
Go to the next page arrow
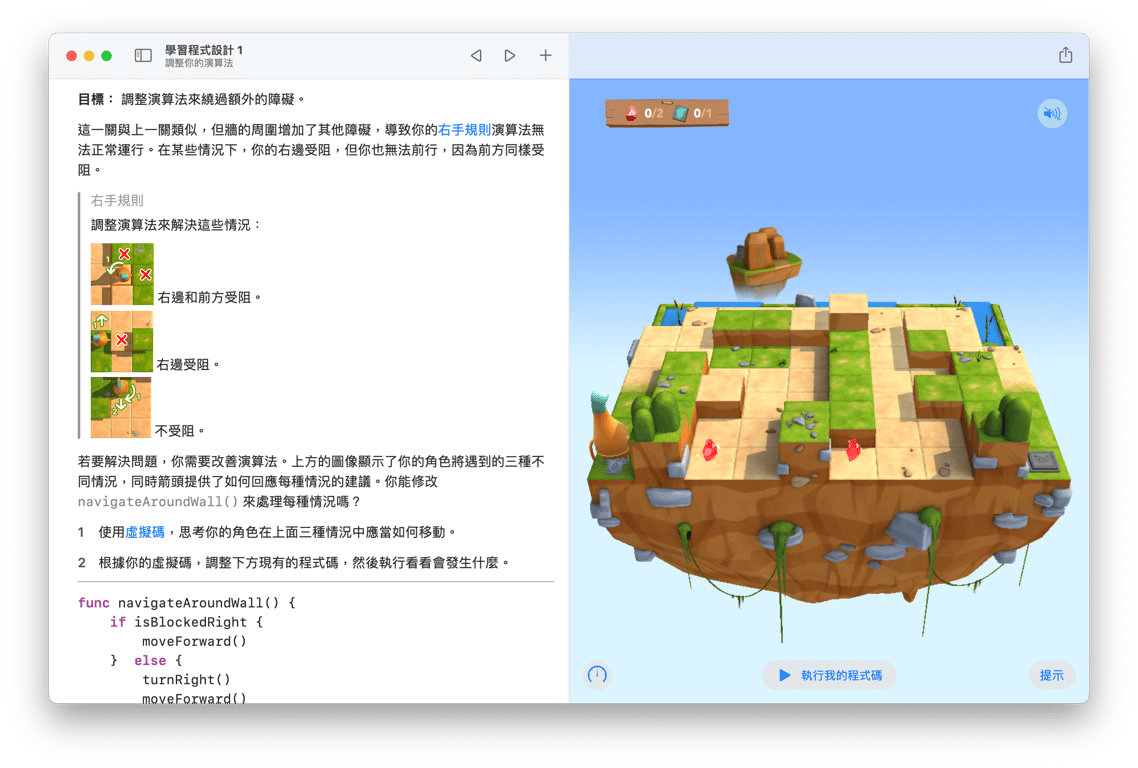(509, 55)
